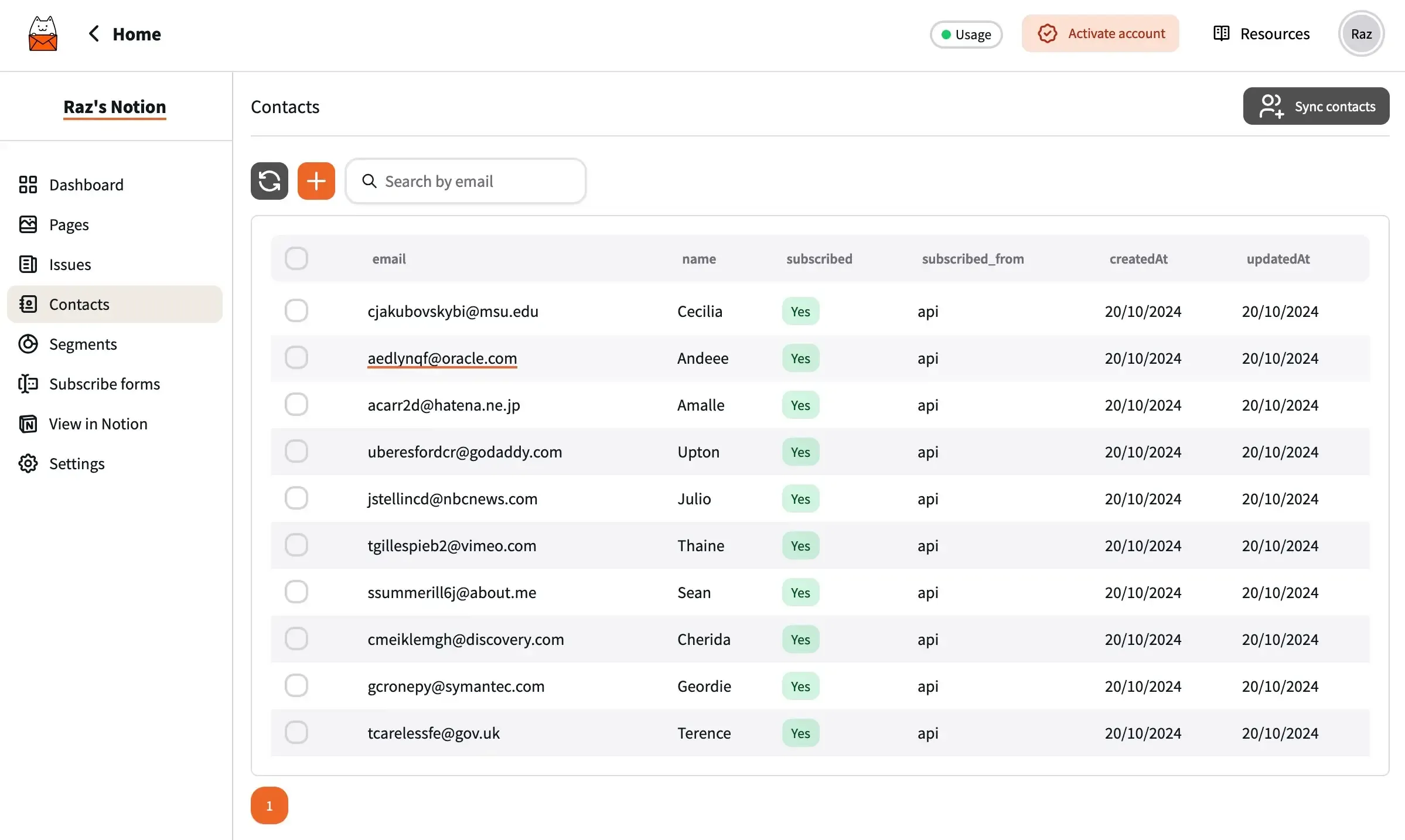Click the Search by email input field
Viewport: 1405px width, 840px height.
[x=465, y=181]
